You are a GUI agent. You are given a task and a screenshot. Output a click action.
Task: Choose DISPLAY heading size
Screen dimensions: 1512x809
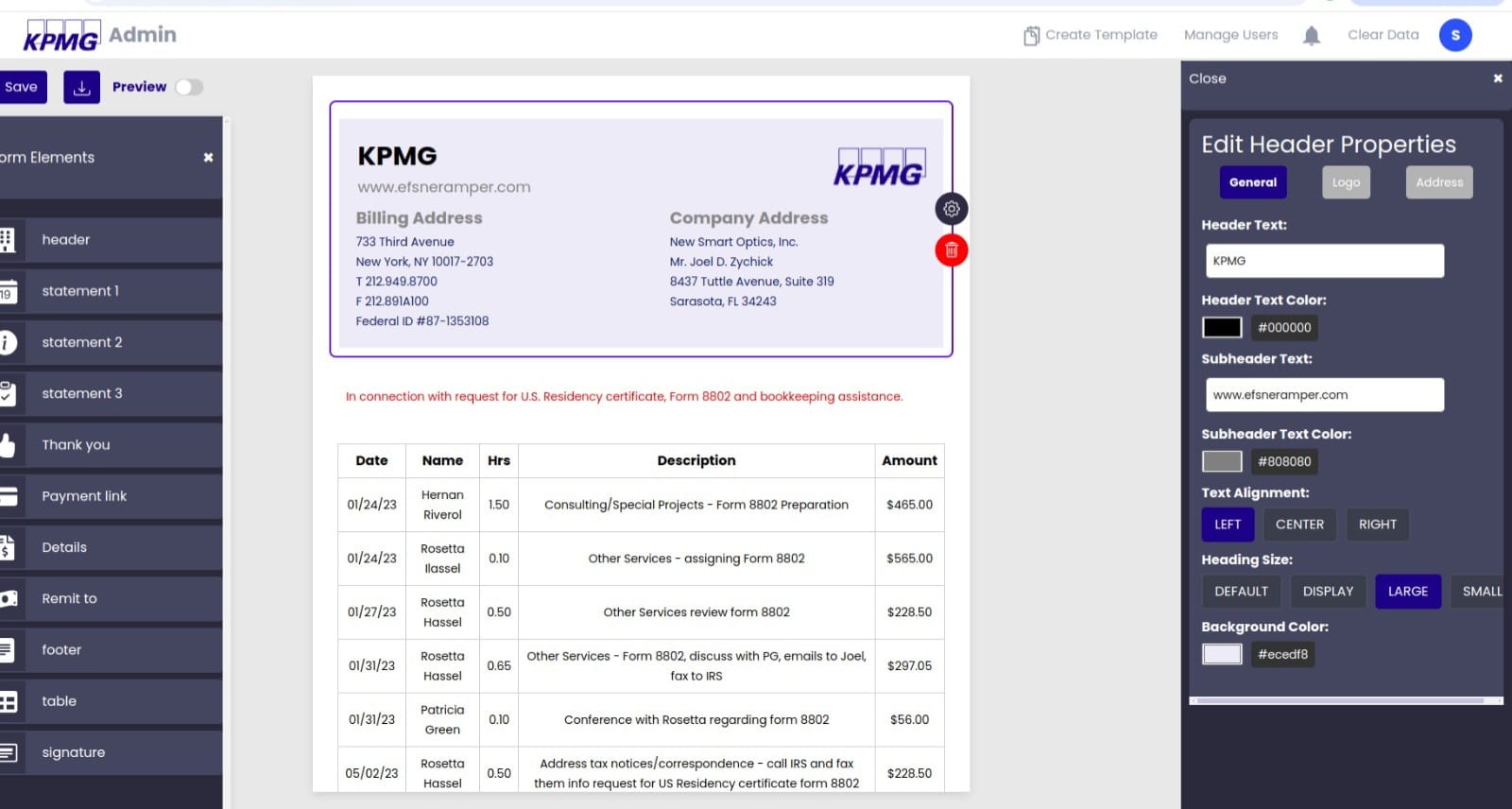[1328, 592]
